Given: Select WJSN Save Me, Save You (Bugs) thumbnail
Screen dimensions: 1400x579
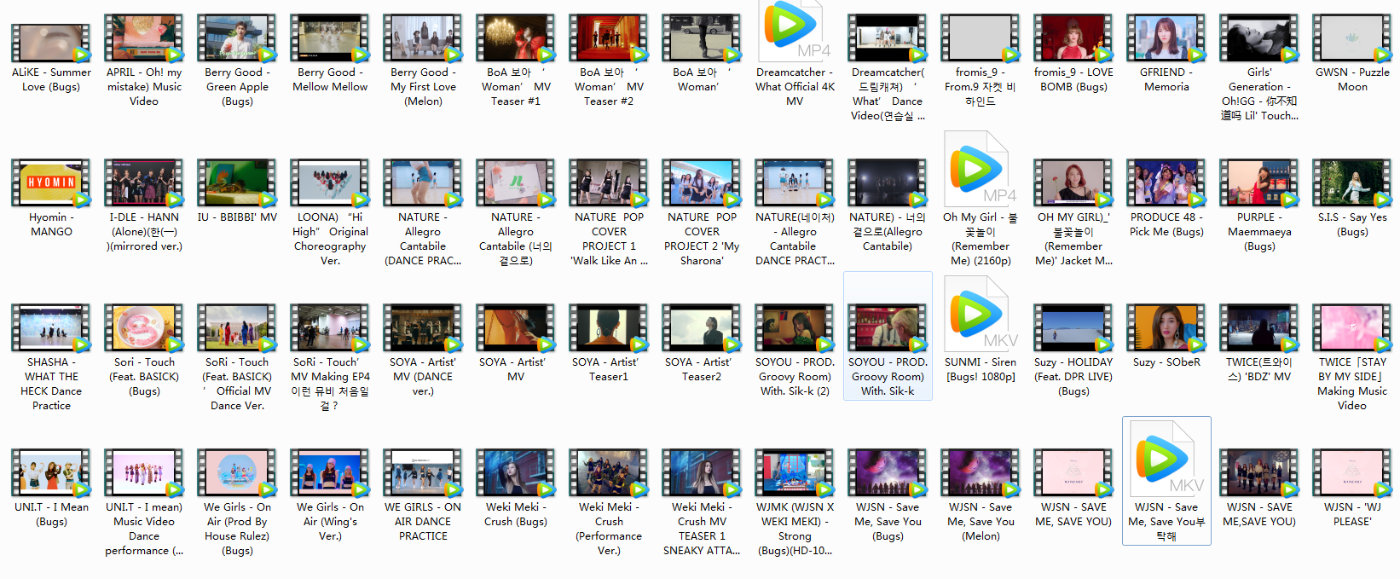Looking at the screenshot, I should (x=888, y=473).
